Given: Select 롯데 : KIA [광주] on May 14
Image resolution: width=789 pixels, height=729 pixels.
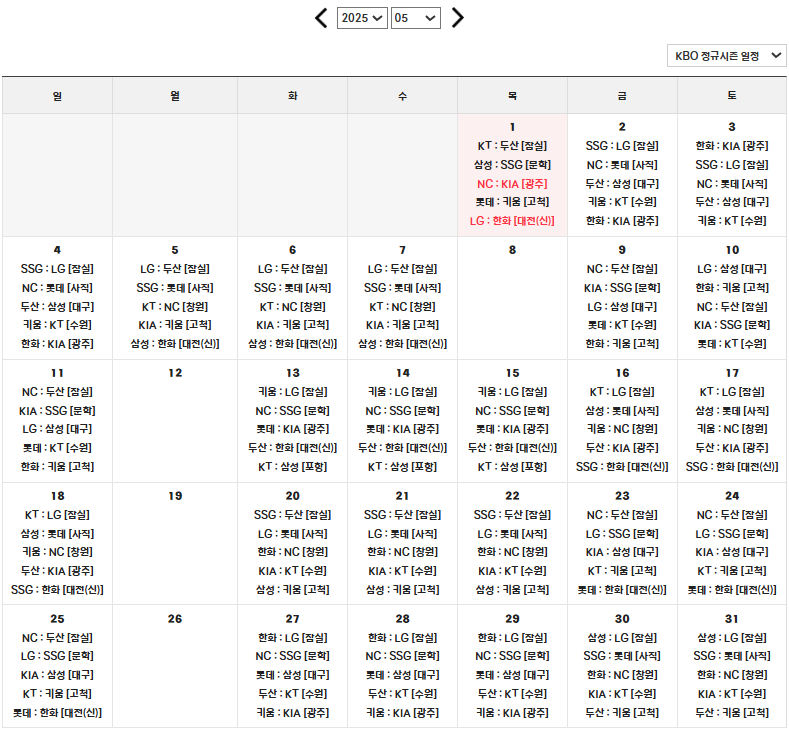Looking at the screenshot, I should coord(402,429).
